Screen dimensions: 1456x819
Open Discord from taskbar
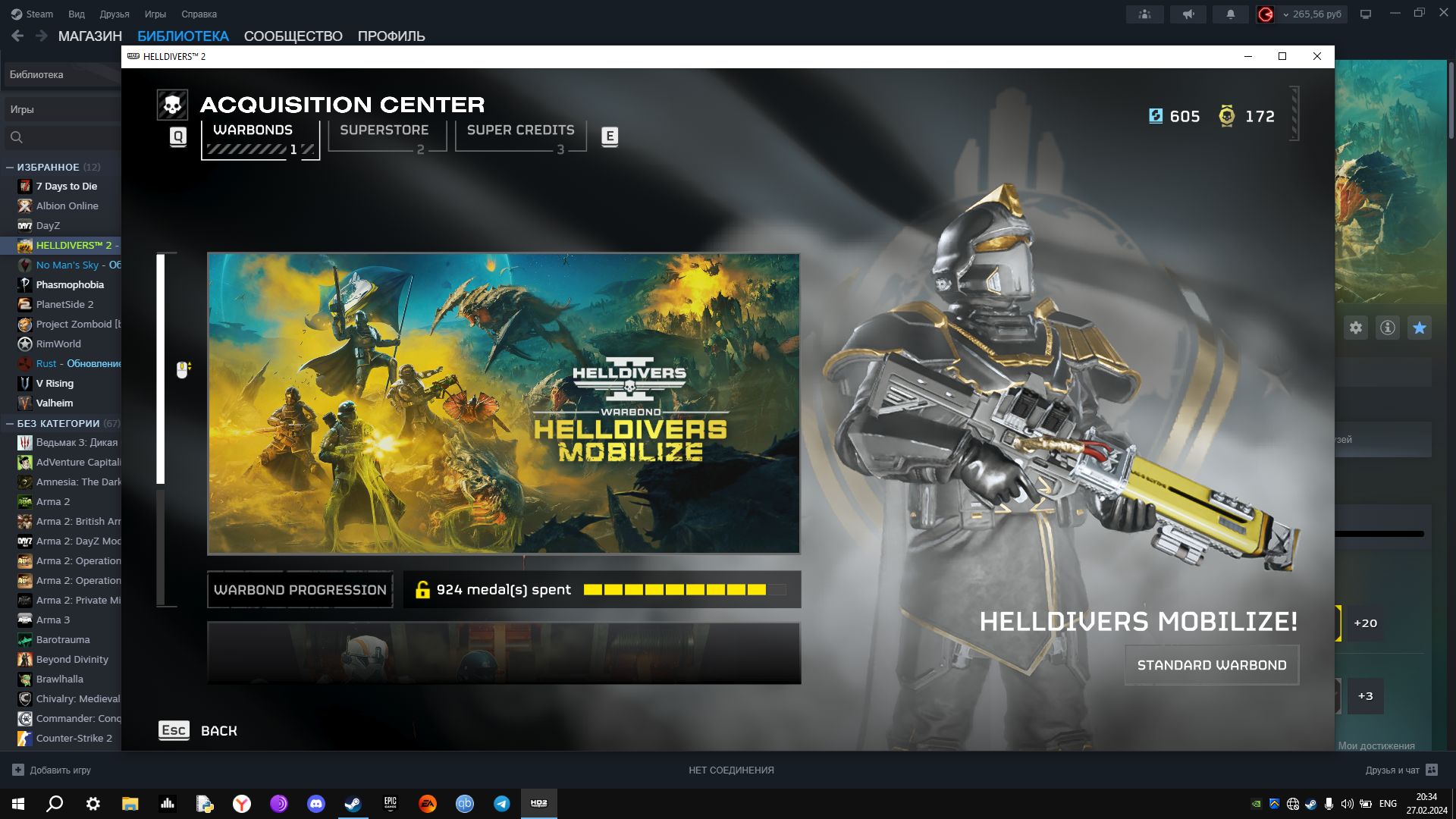pos(315,804)
